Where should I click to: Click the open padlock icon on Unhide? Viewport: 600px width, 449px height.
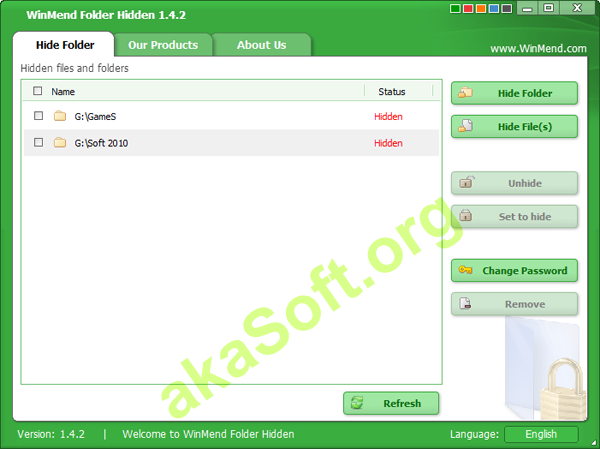pyautogui.click(x=466, y=181)
